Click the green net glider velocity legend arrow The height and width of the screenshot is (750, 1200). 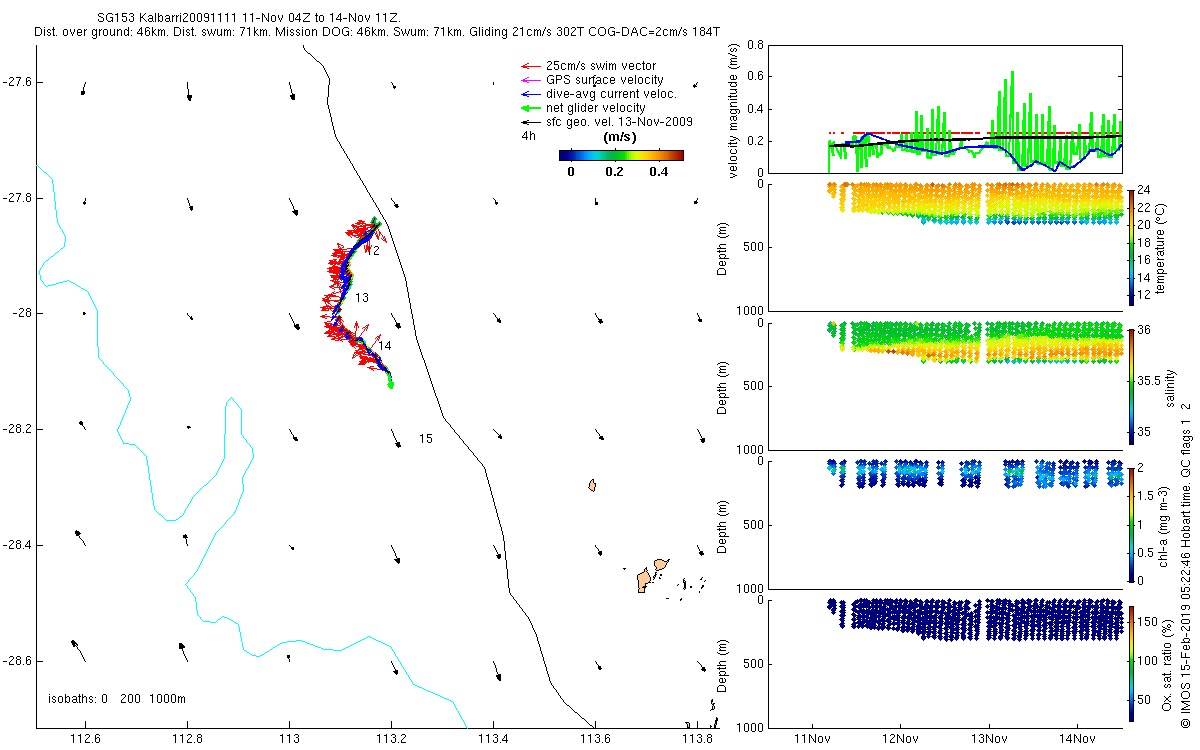[530, 108]
